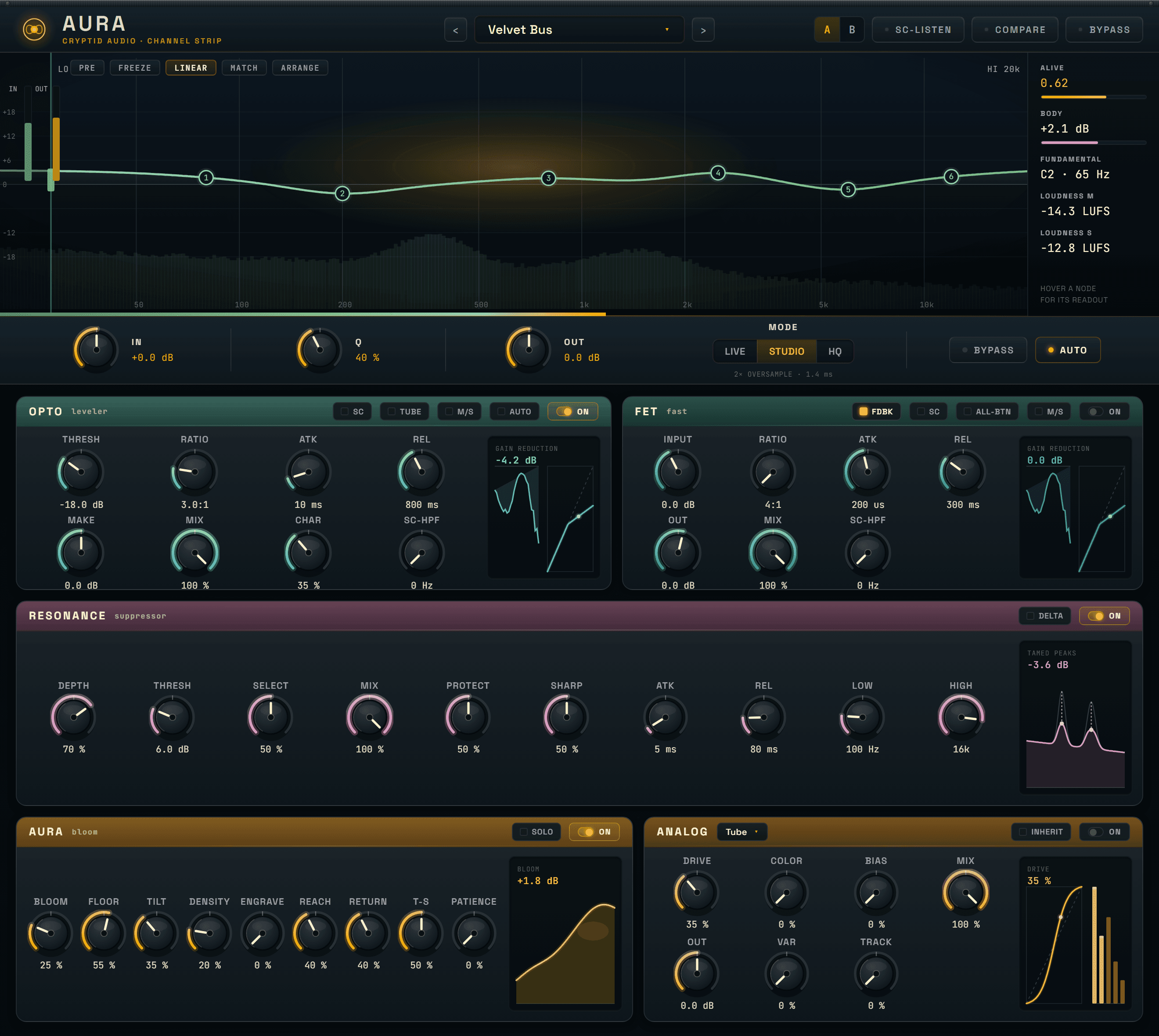Click the EQ section BYPASS button

point(988,350)
